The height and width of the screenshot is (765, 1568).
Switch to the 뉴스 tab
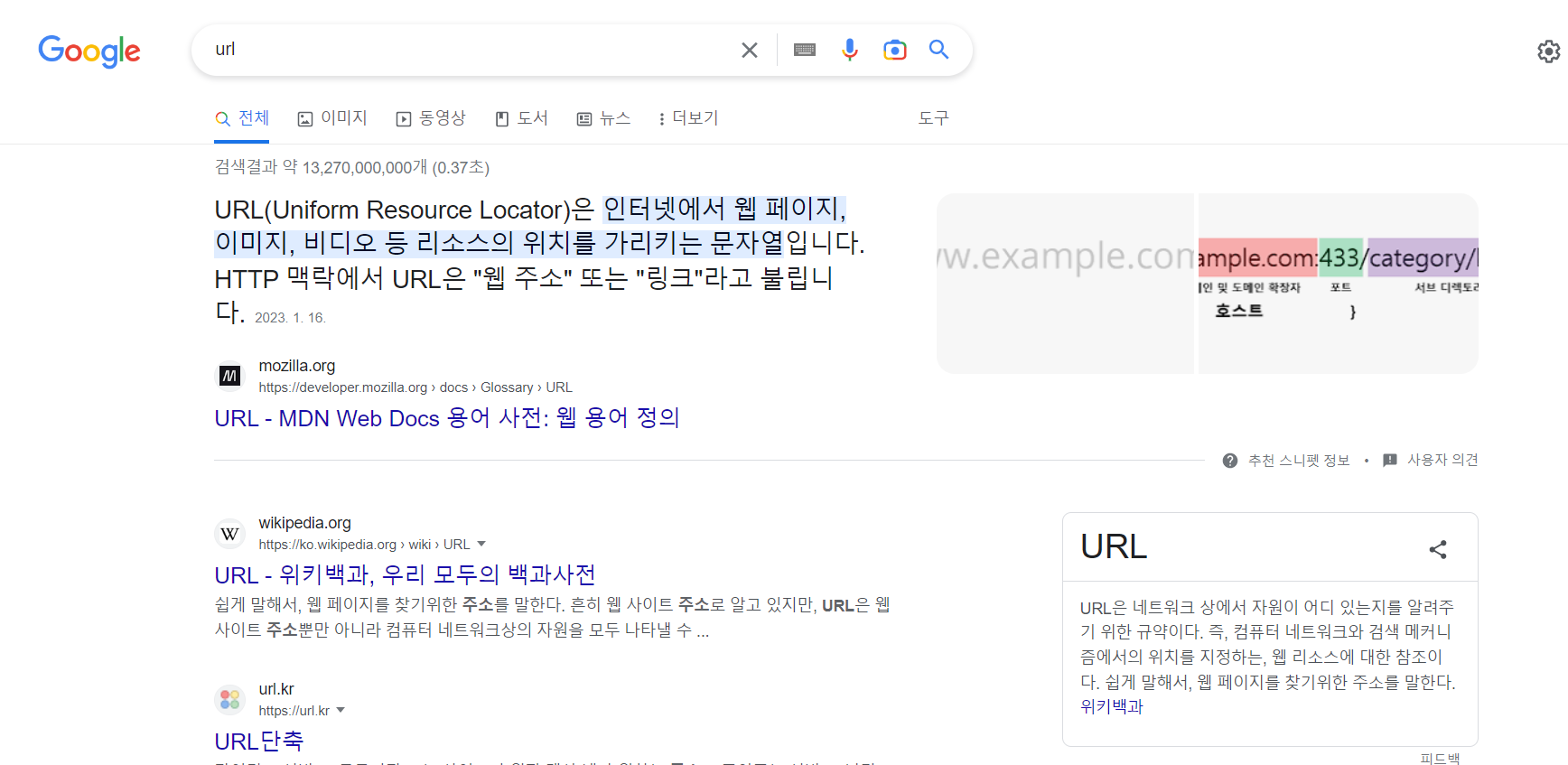[x=603, y=118]
